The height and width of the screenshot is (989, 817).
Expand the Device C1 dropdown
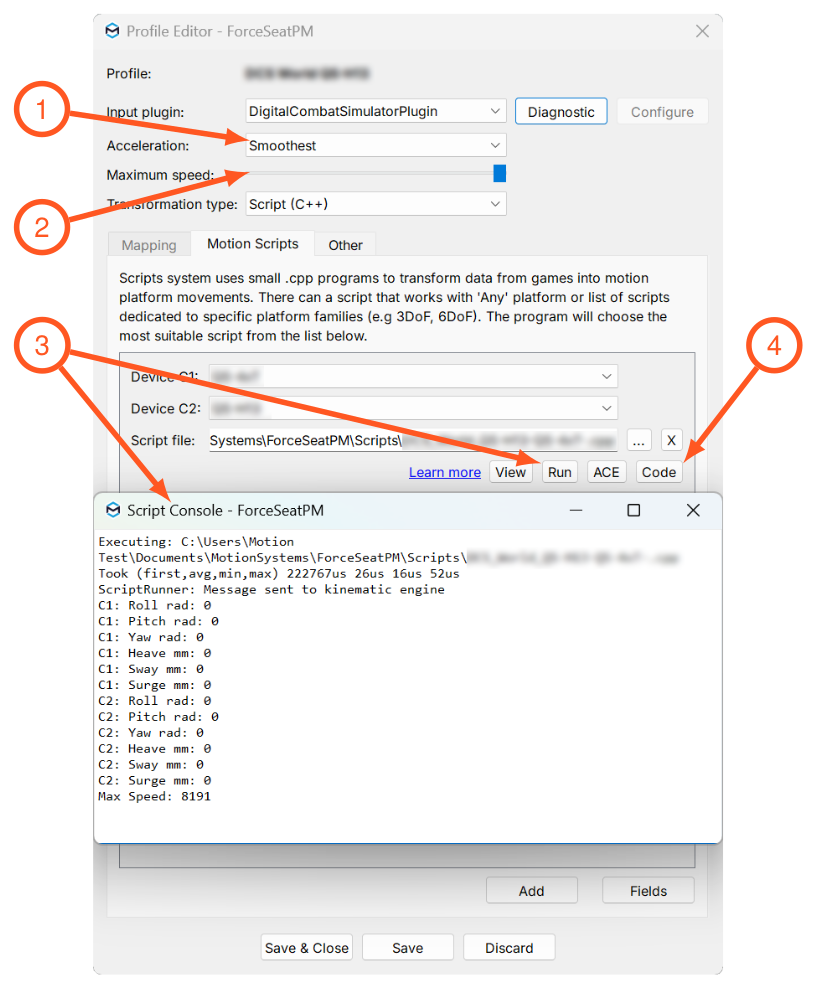[413, 377]
